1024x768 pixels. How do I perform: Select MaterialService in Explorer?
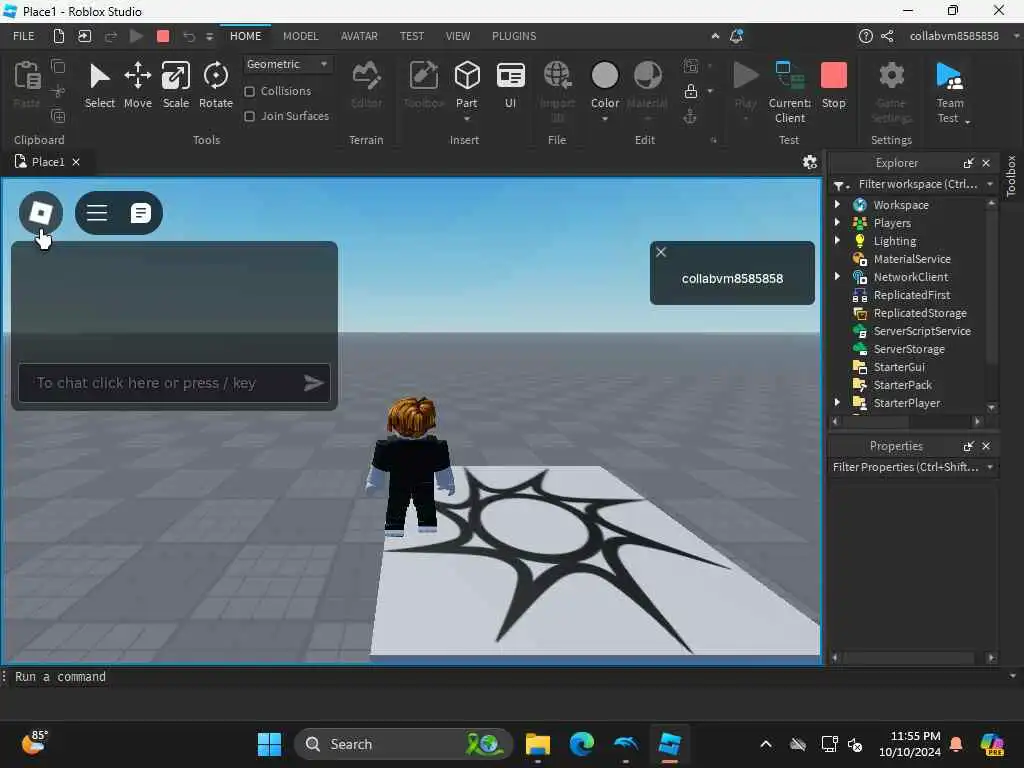[x=912, y=259]
